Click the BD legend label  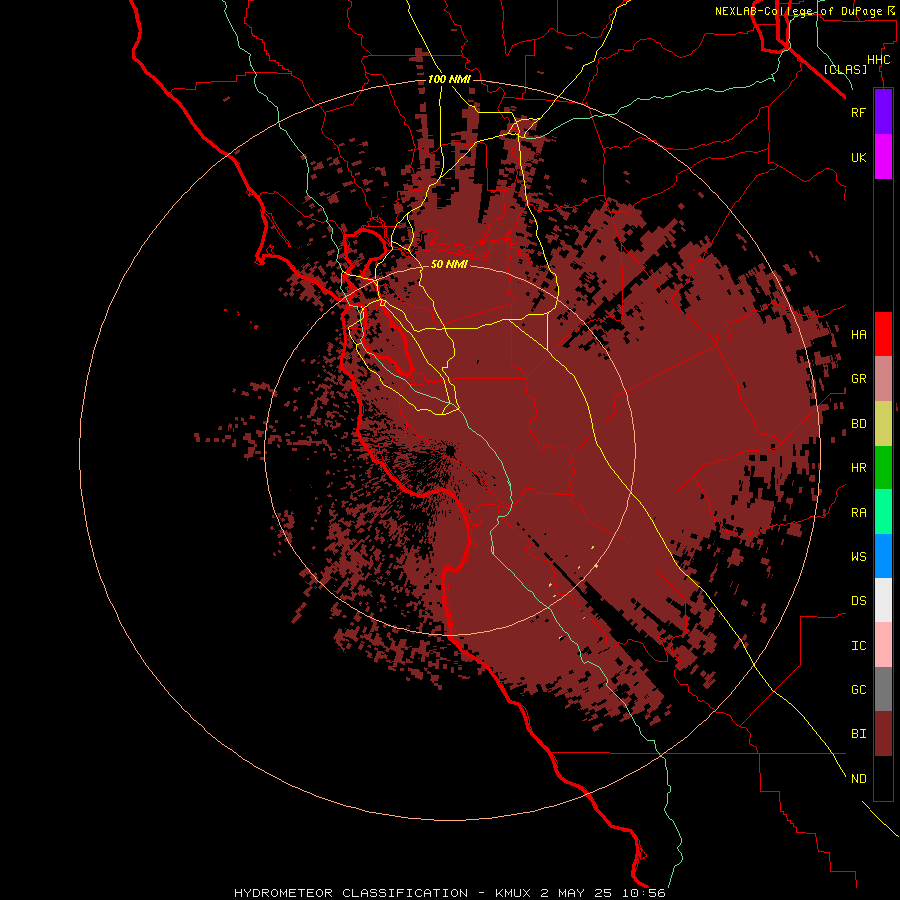(x=858, y=424)
